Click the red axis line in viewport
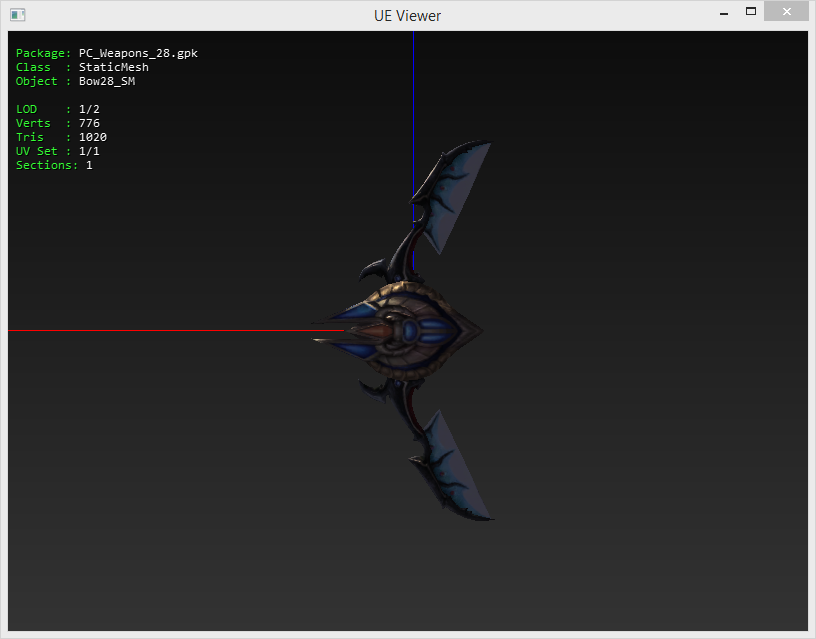 170,330
